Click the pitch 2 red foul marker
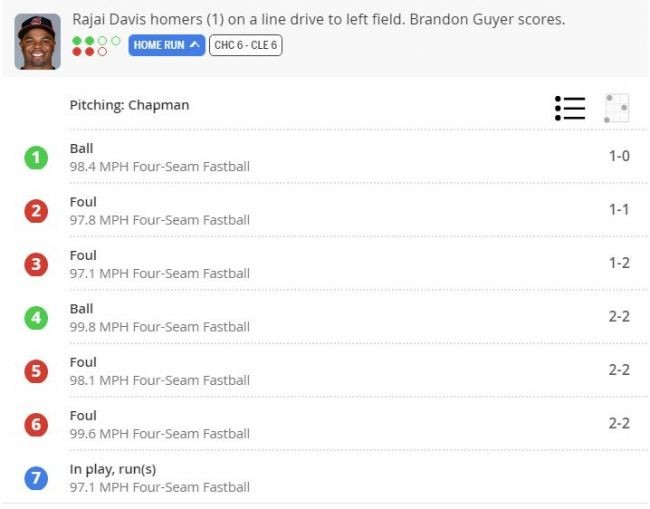This screenshot has height=509, width=650. pyautogui.click(x=36, y=211)
